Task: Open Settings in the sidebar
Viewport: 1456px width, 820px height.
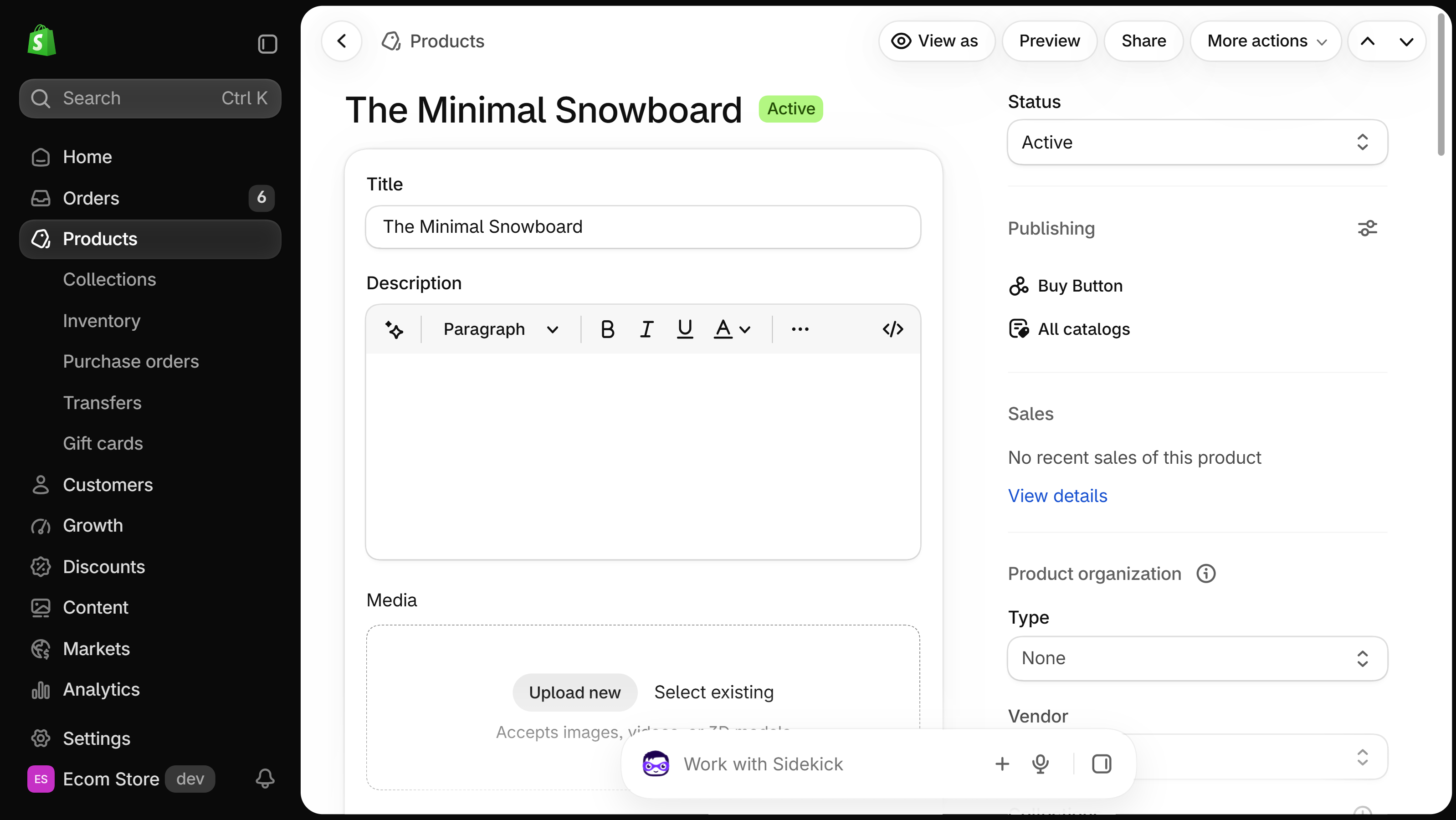Action: click(150, 738)
